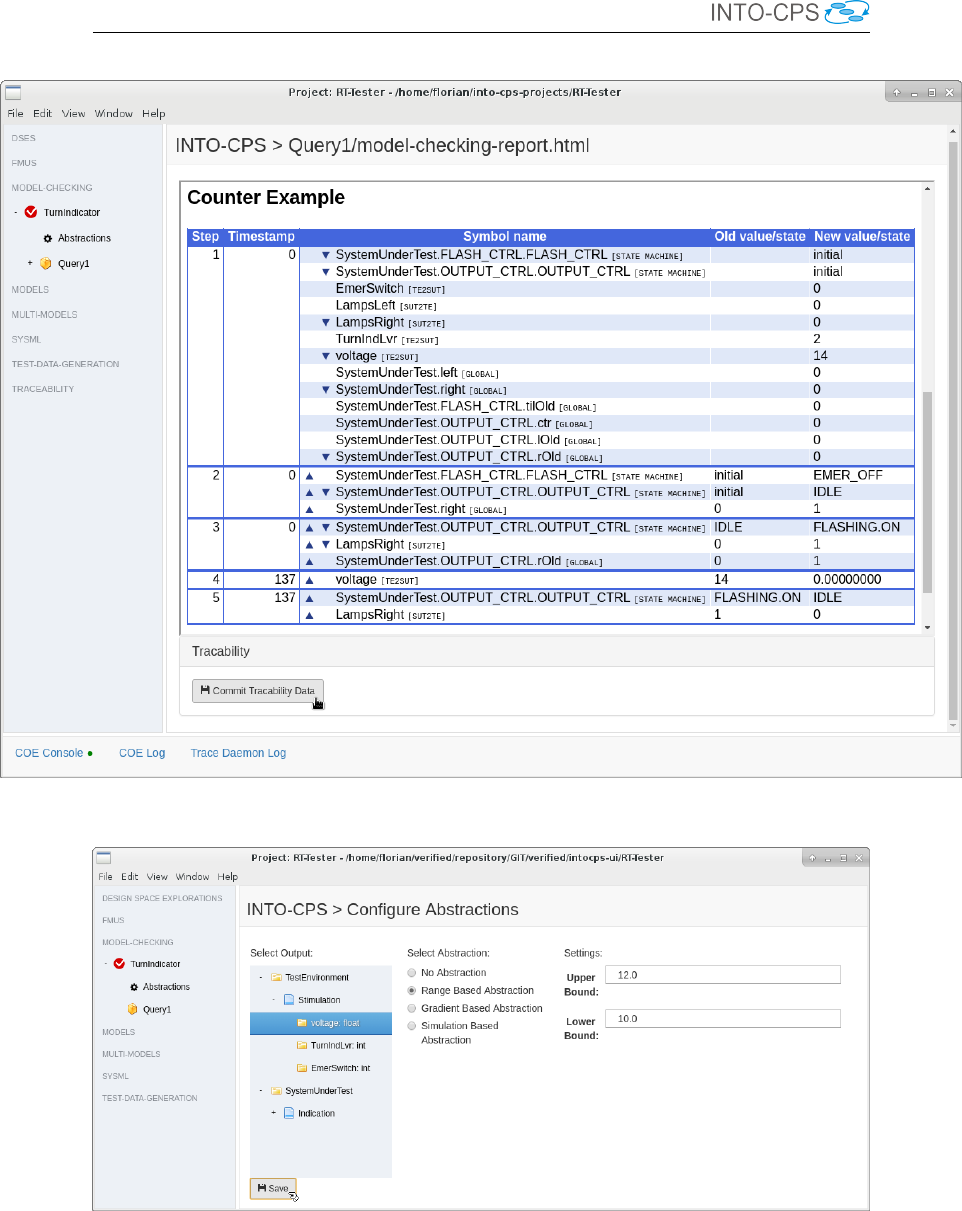Open File menu in report window

point(15,113)
